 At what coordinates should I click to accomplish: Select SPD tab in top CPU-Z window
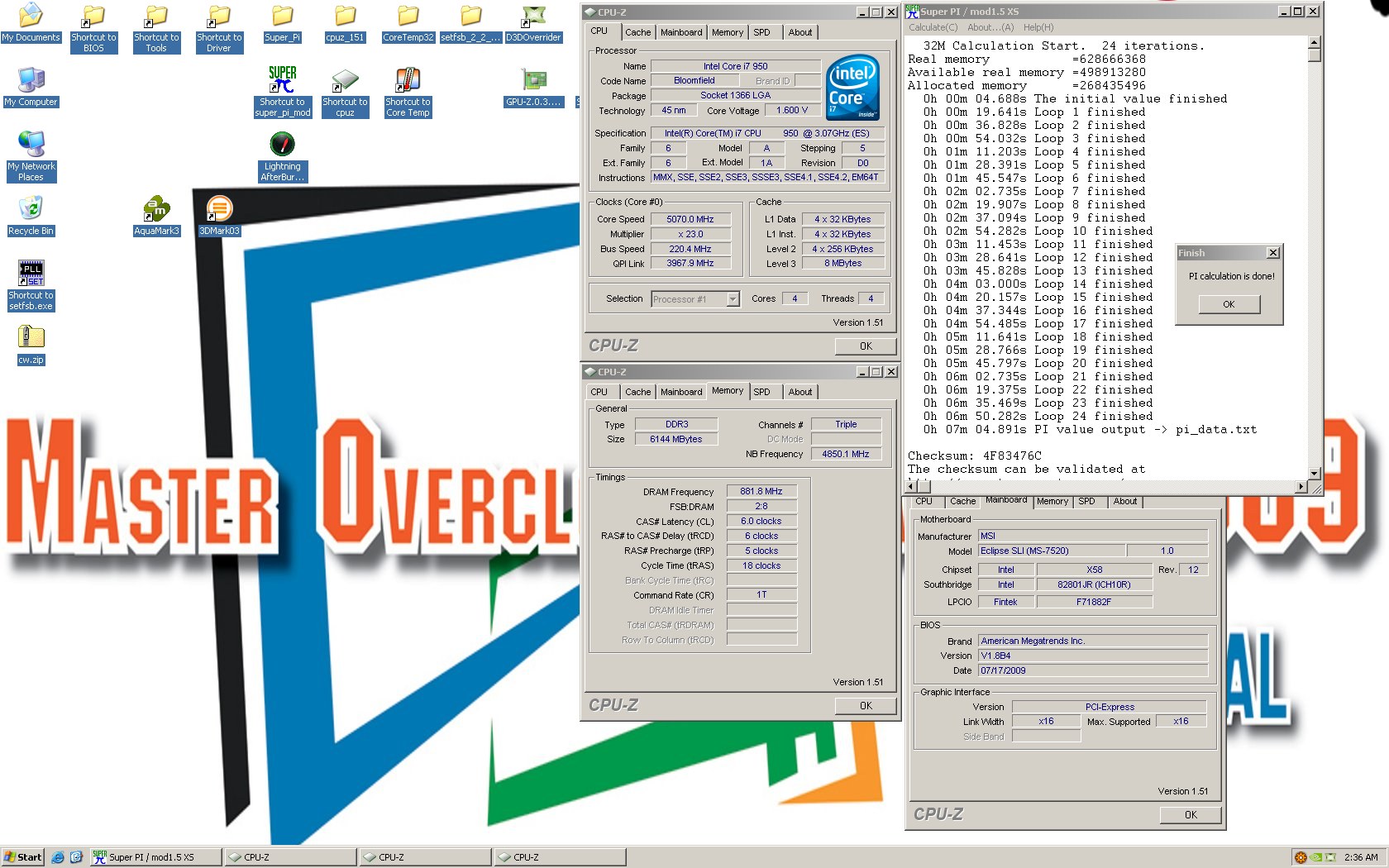761,32
